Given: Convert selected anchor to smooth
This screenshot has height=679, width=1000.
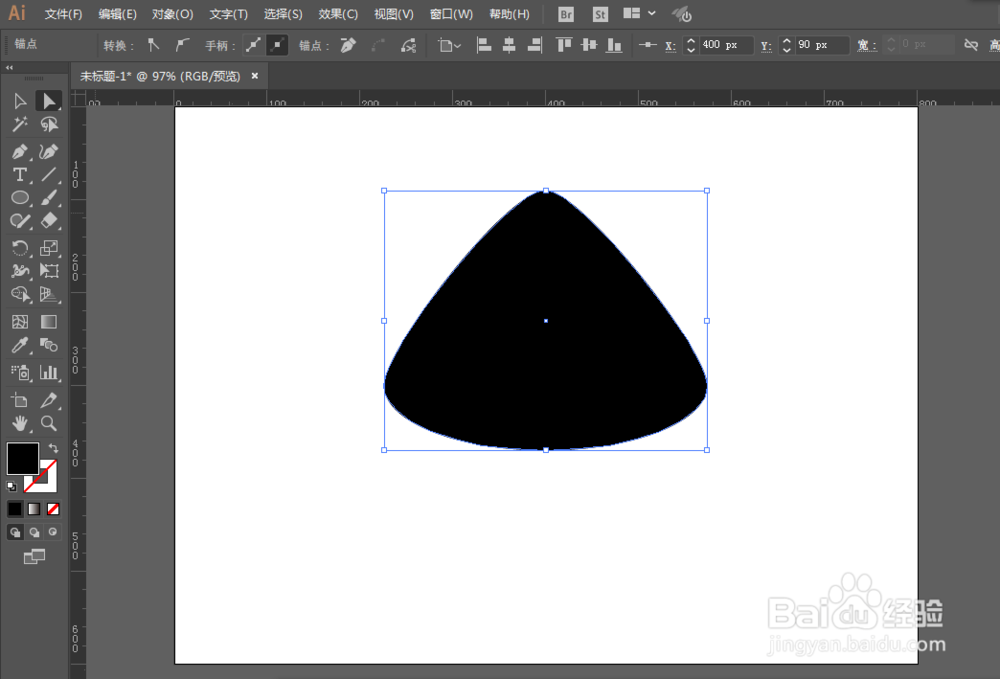Looking at the screenshot, I should 182,45.
